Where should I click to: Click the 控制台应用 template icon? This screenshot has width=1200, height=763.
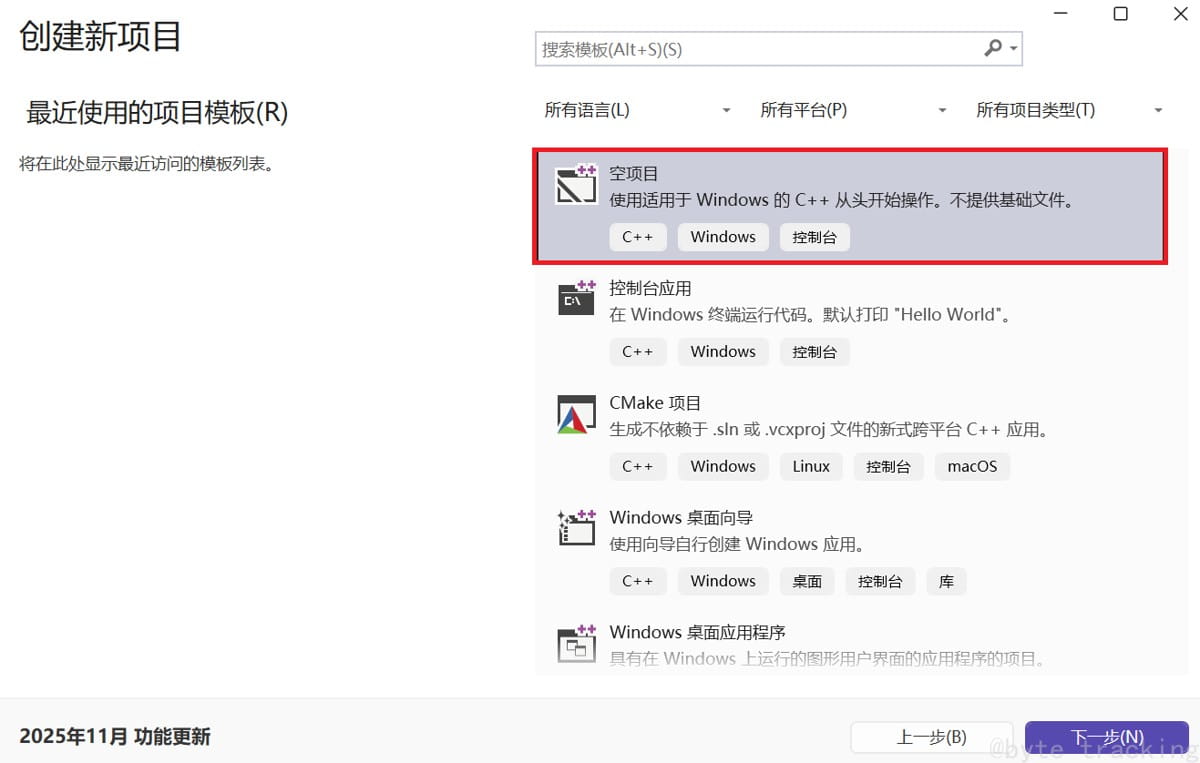point(576,298)
